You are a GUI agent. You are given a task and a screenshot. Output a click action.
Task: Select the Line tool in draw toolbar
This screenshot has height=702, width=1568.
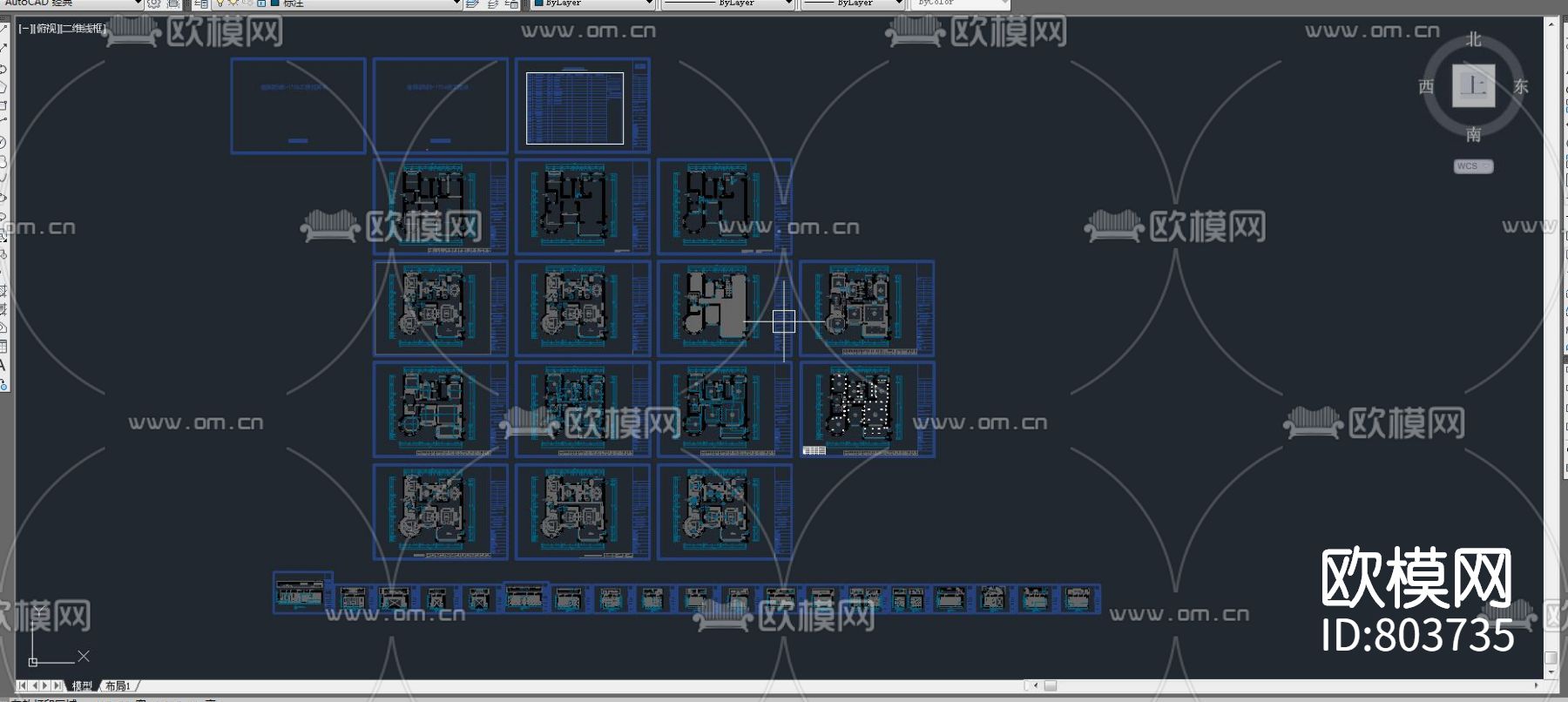coord(3,30)
